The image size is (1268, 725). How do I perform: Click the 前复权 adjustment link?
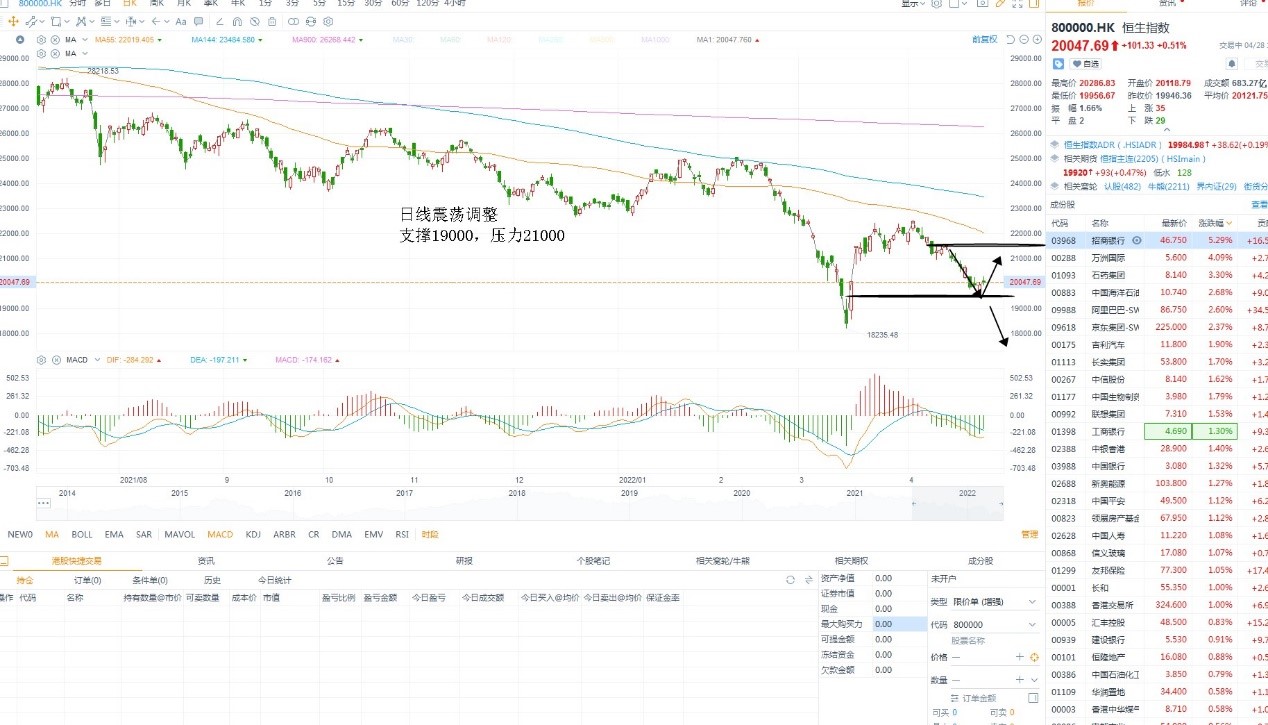pyautogui.click(x=985, y=39)
